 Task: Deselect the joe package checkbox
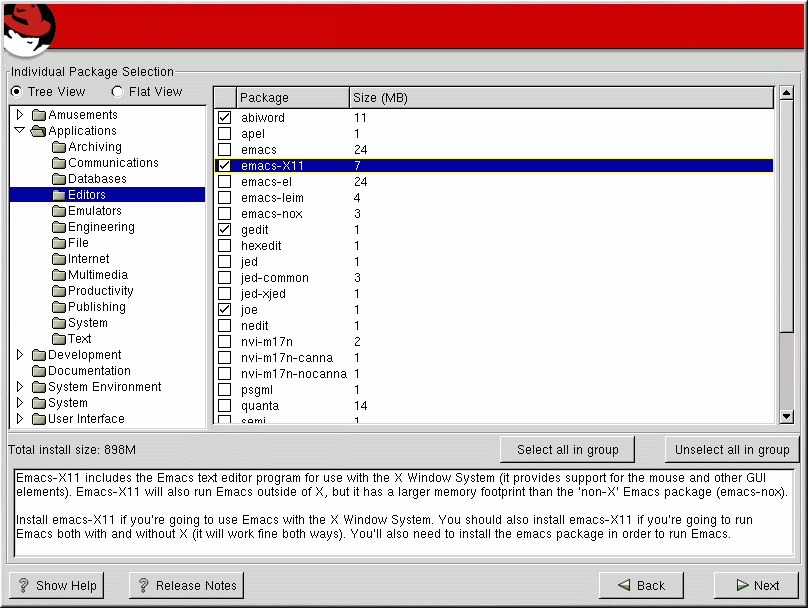point(224,309)
